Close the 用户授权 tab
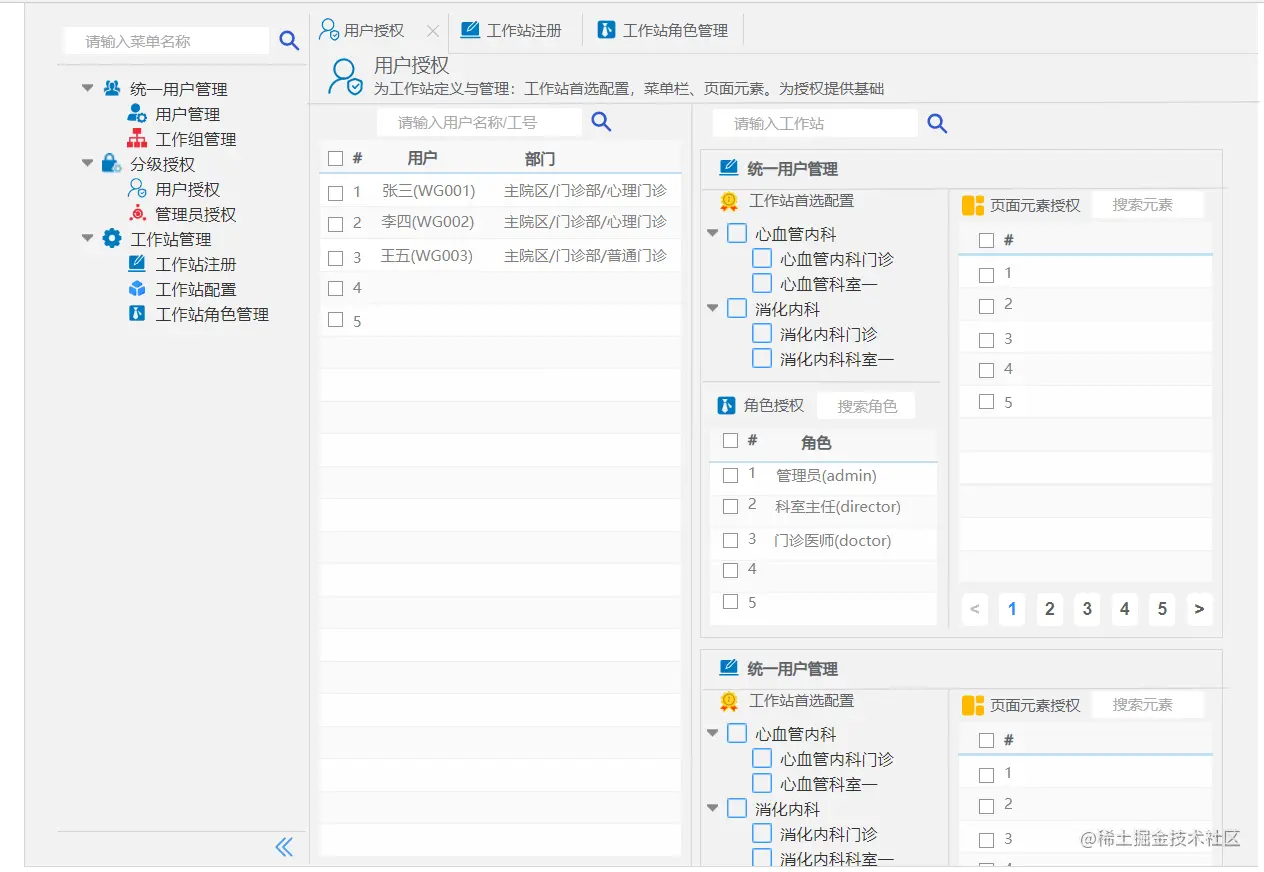Screen dimensions: 1264x872 click(432, 31)
